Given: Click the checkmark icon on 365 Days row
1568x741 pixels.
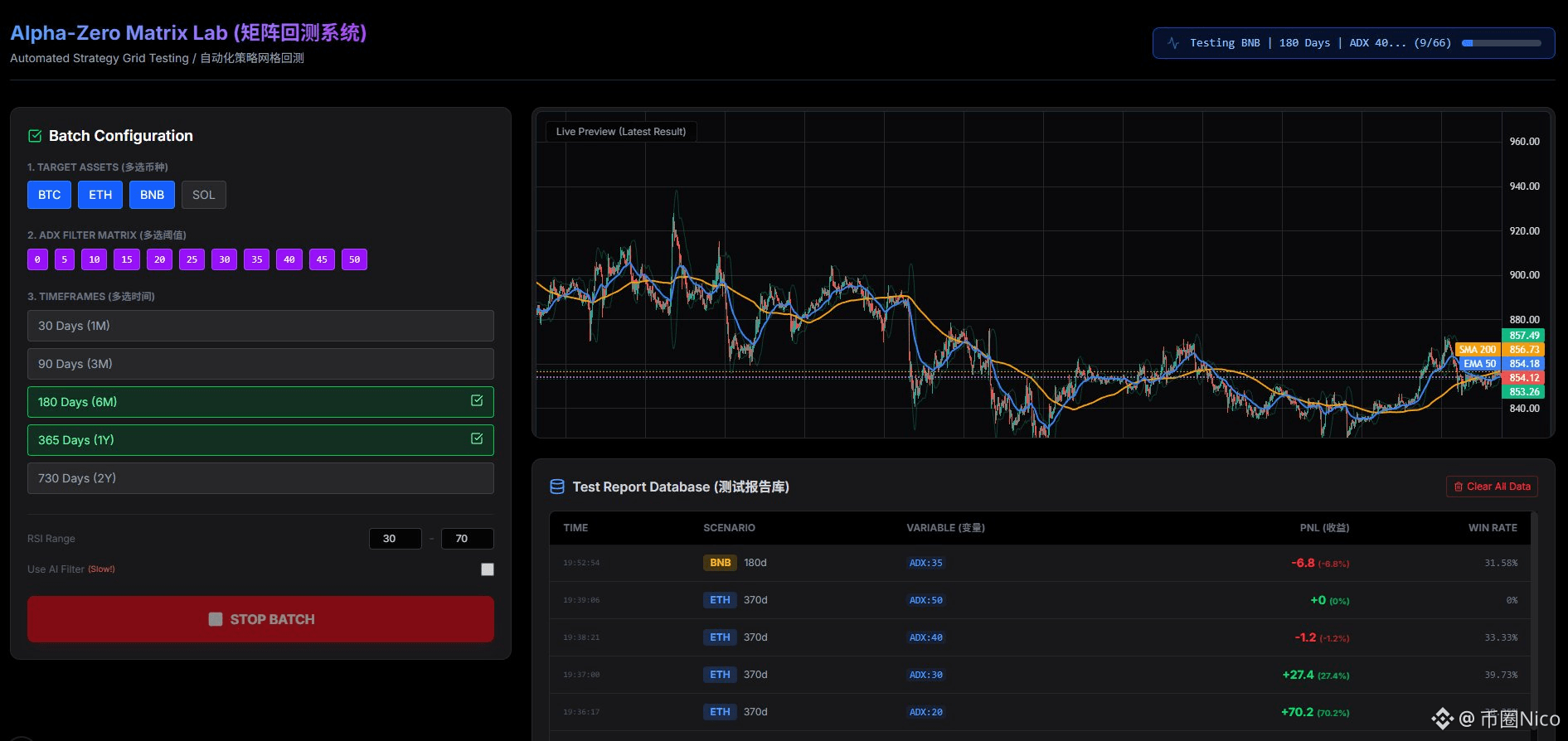Looking at the screenshot, I should [x=477, y=439].
